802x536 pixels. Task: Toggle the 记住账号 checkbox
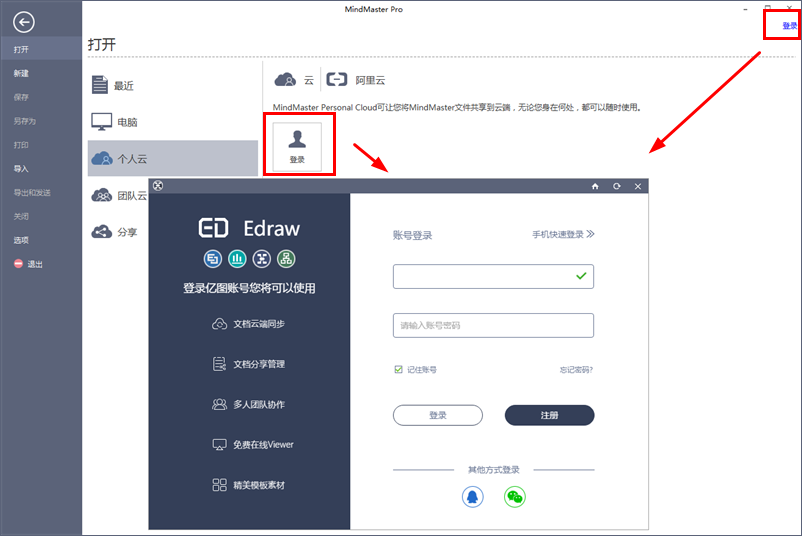coord(398,369)
